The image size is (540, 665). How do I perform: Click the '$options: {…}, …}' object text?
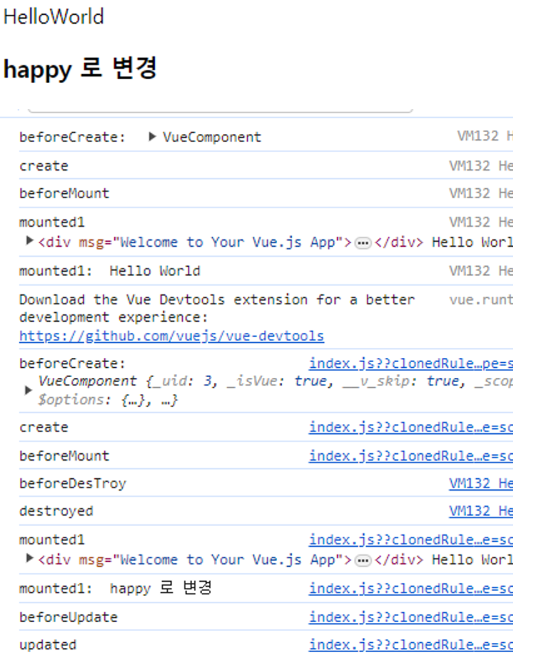(x=108, y=400)
